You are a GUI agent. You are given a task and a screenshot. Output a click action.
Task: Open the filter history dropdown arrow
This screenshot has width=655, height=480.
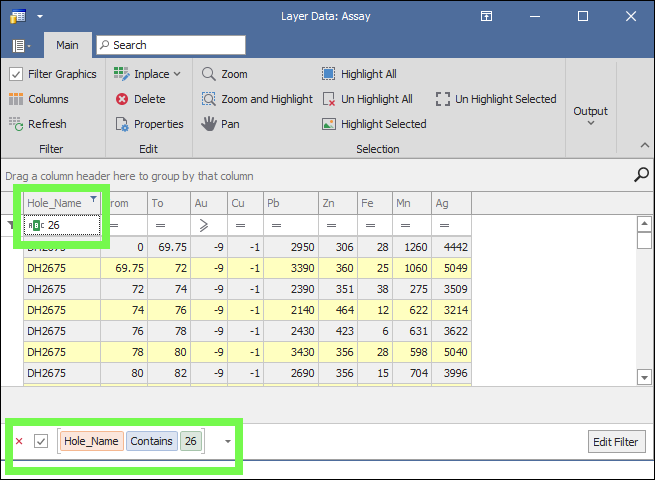point(227,441)
